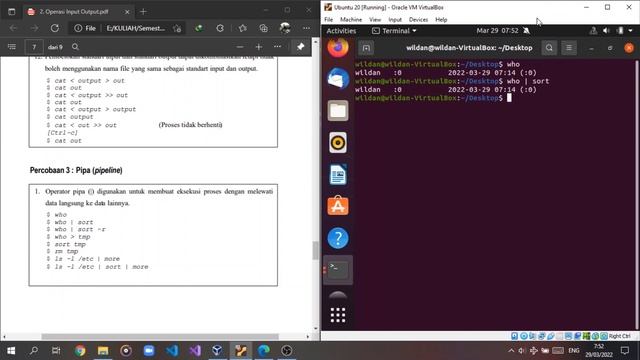Image resolution: width=640 pixels, height=360 pixels.
Task: Open browser Favorites list icon
Action: [x=242, y=28]
